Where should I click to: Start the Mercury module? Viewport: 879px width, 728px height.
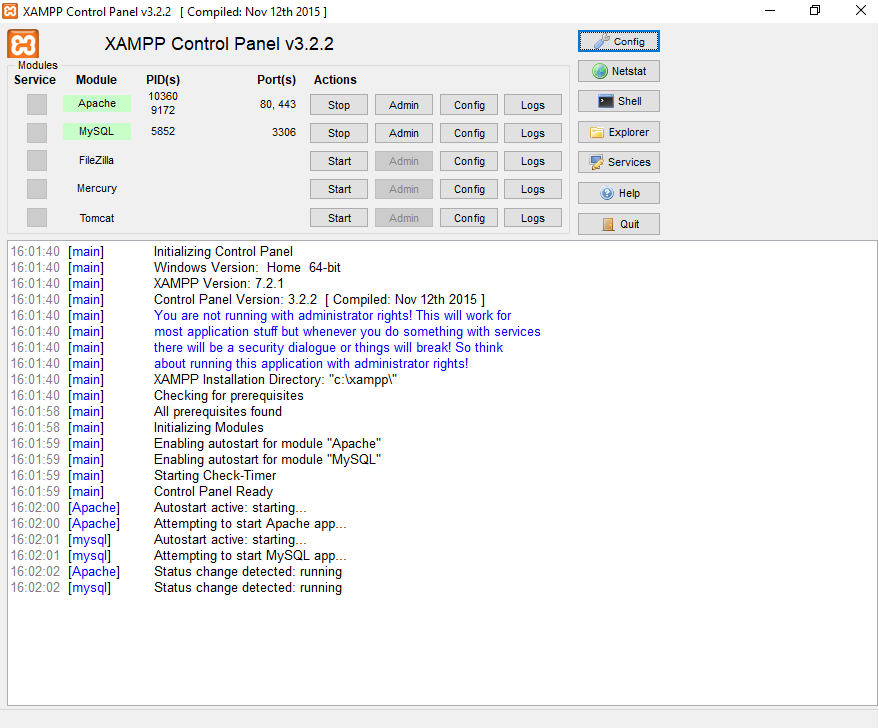(339, 189)
